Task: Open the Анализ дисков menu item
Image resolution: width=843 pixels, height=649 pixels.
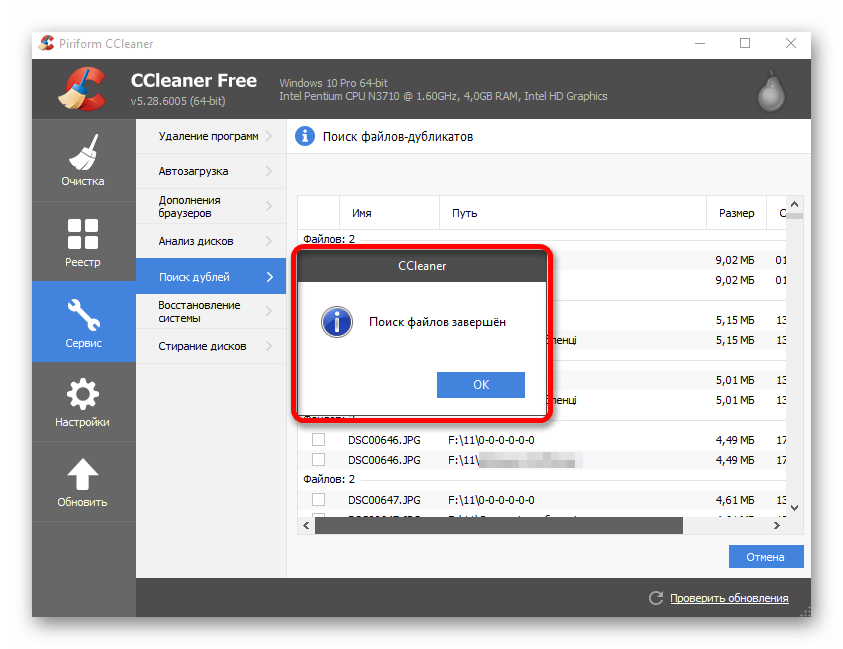Action: [211, 241]
